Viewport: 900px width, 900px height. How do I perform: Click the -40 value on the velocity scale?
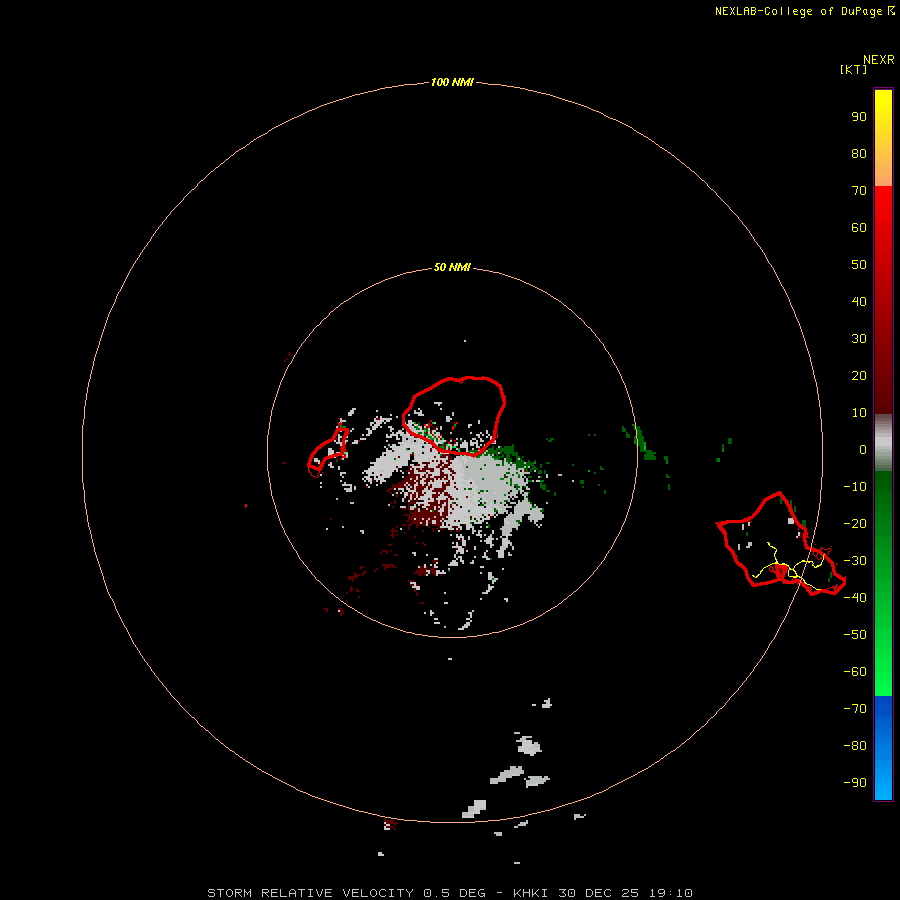pos(855,598)
